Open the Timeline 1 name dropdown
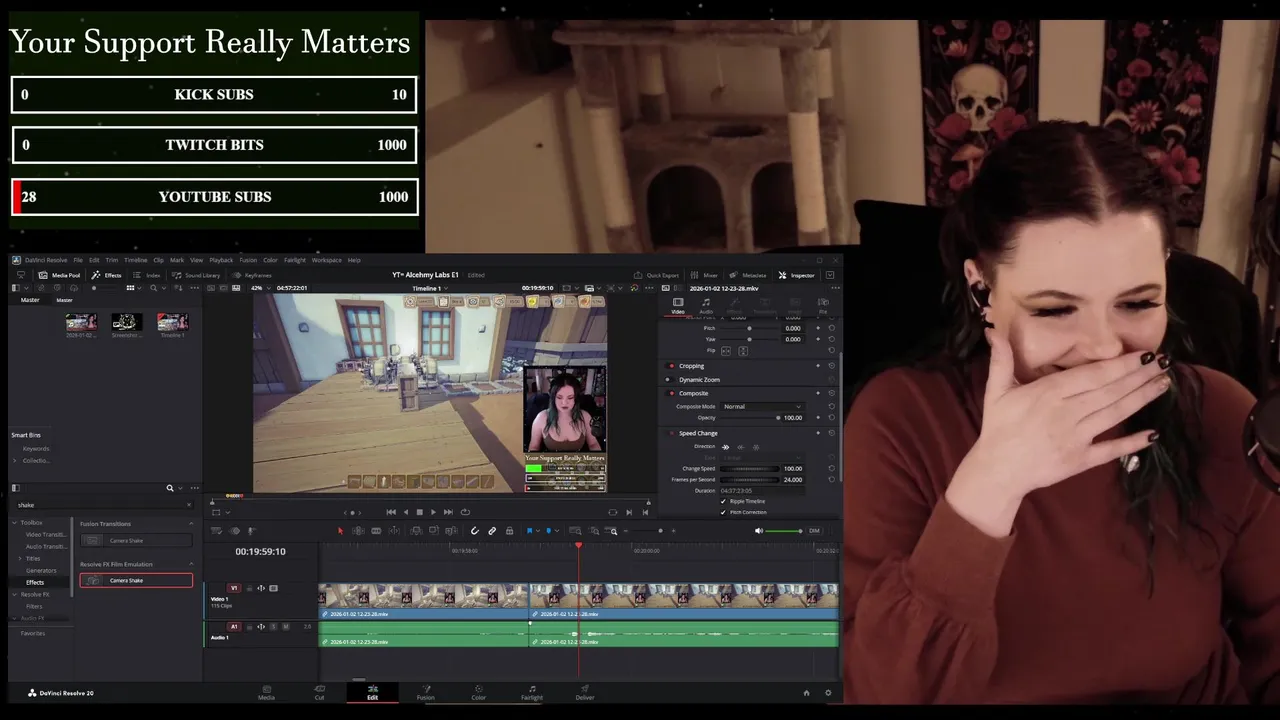Viewport: 1280px width, 720px height. click(430, 288)
